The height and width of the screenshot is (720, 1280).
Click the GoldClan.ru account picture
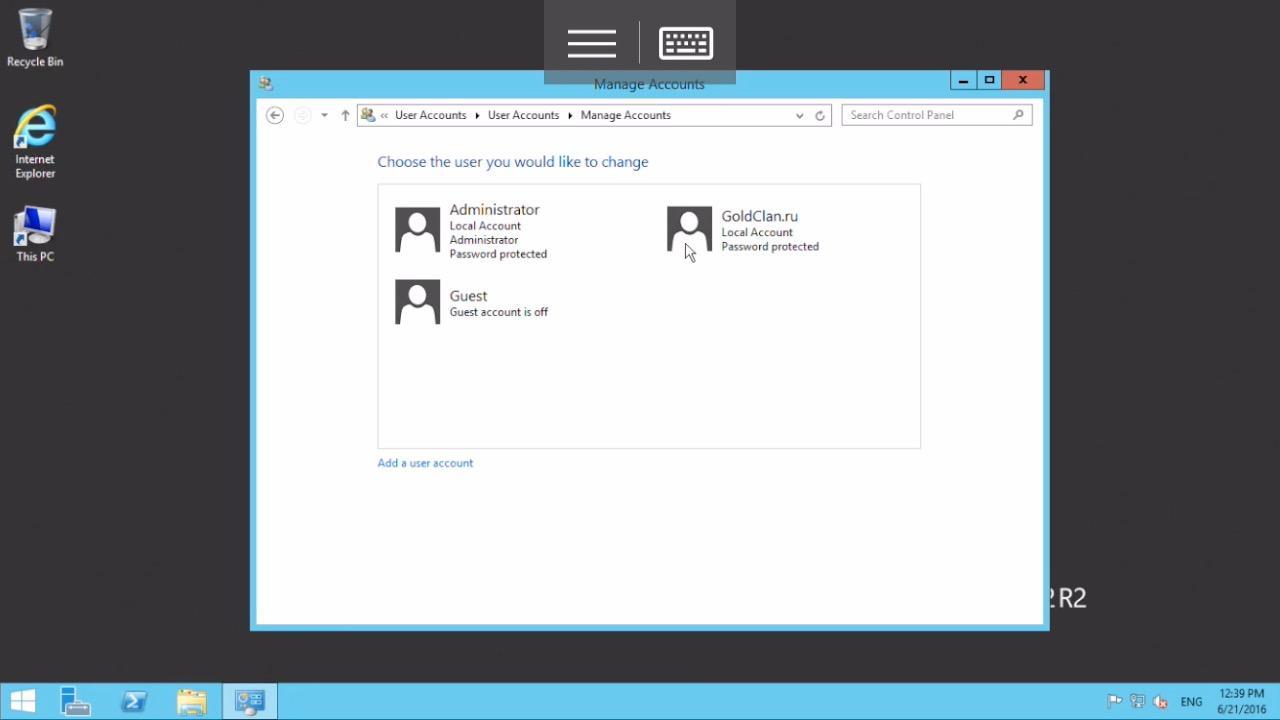690,230
